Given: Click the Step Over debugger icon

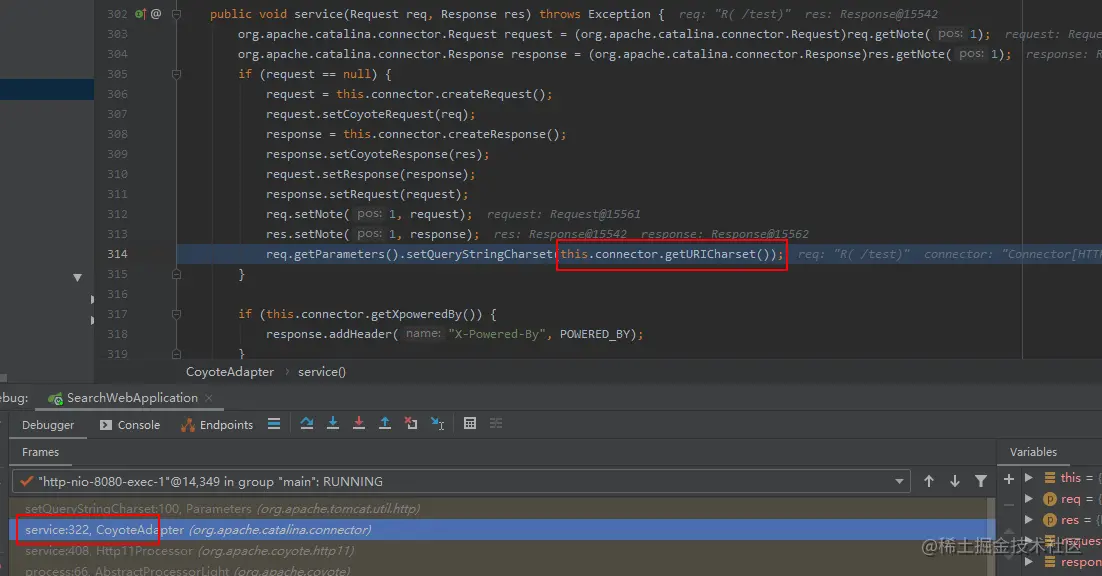Looking at the screenshot, I should click(x=307, y=424).
